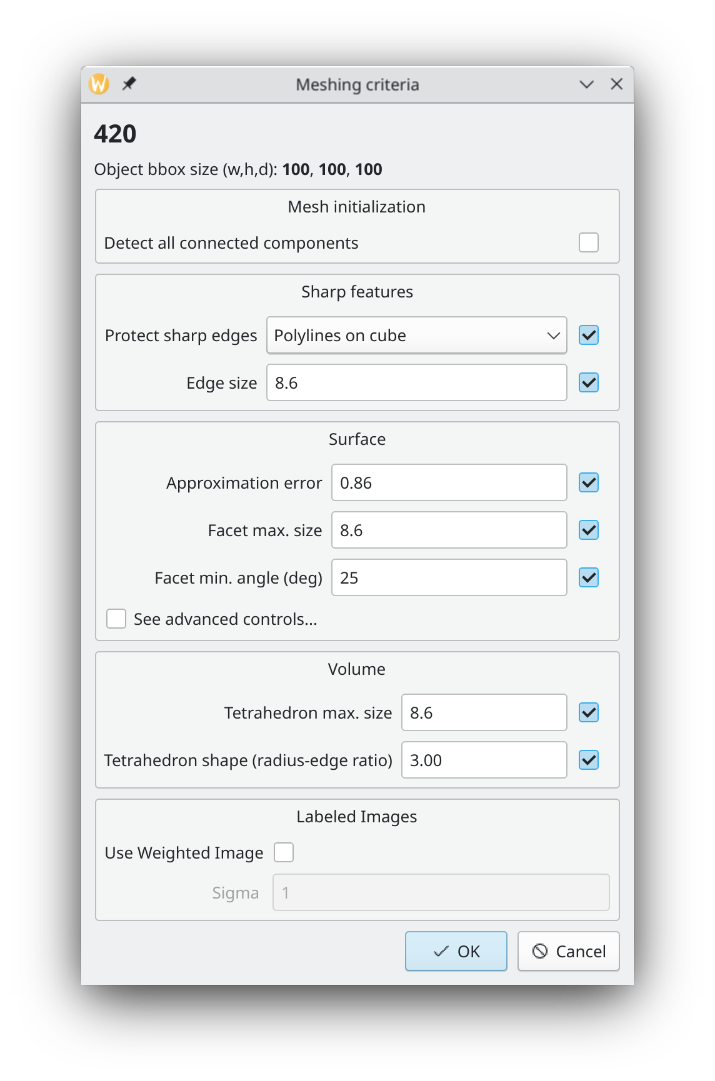This screenshot has width=715, height=1081.
Task: Toggle the pin window icon
Action: click(129, 83)
